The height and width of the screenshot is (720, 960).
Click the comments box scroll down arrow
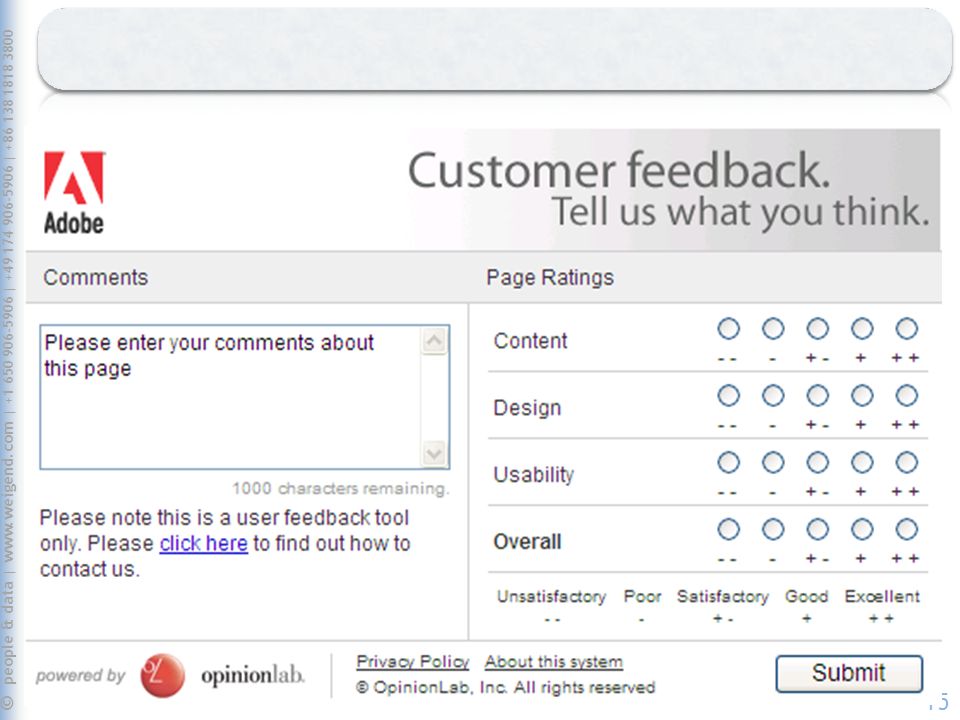[434, 454]
